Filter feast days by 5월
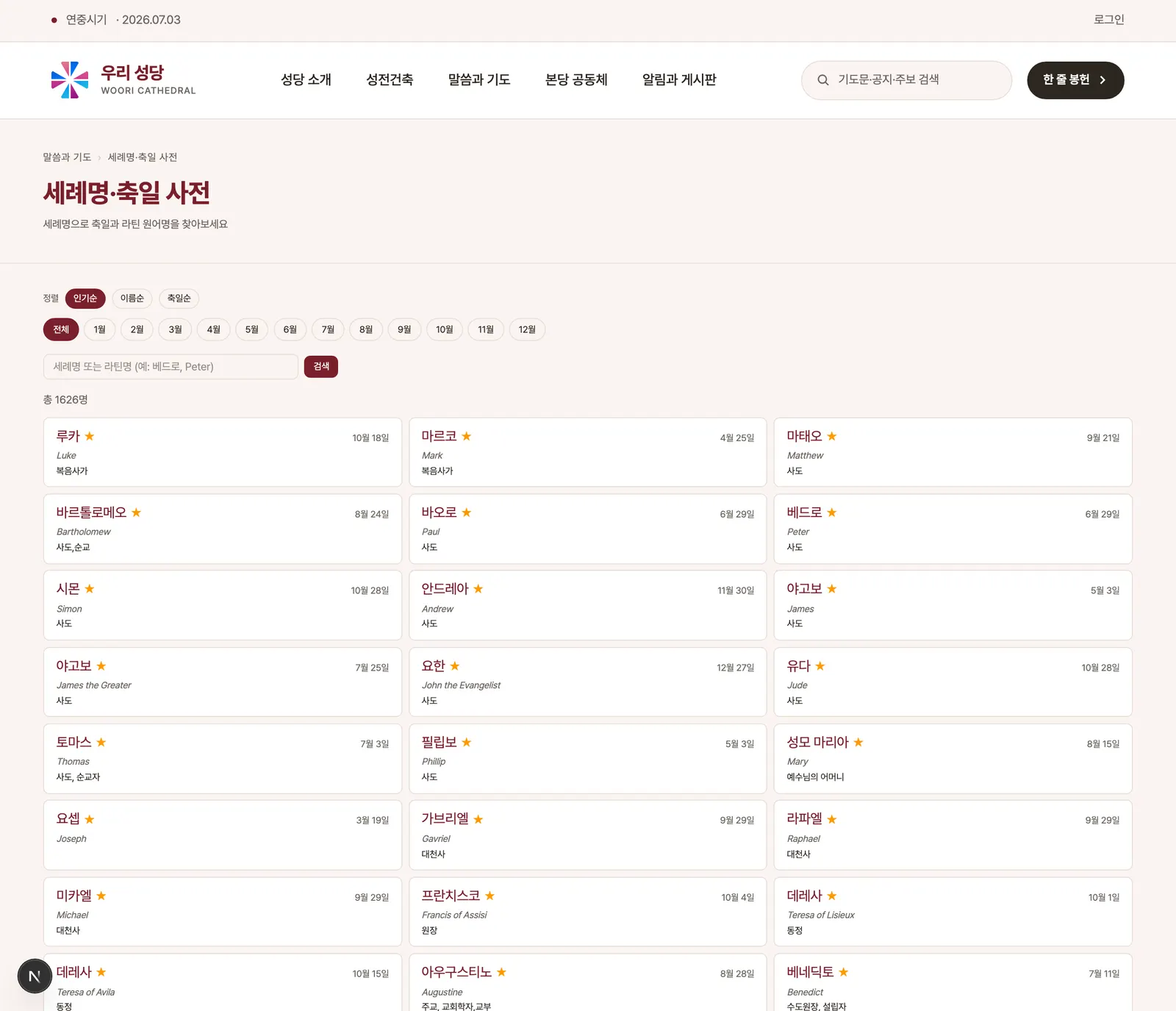1176x1011 pixels. [x=252, y=329]
